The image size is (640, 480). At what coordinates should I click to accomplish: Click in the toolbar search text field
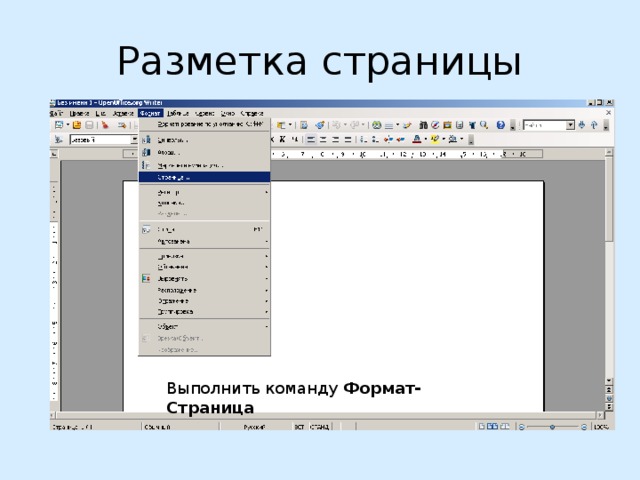coord(544,125)
